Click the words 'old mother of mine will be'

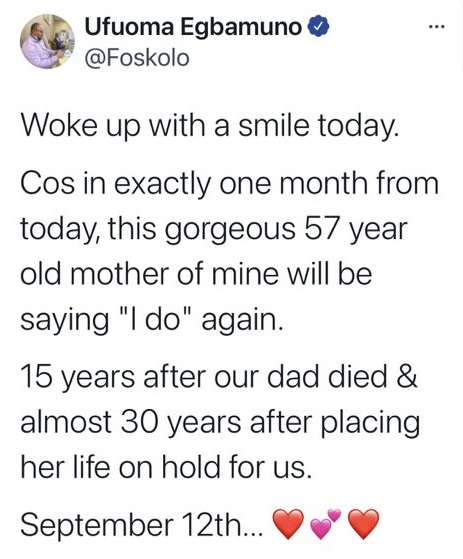coord(196,274)
